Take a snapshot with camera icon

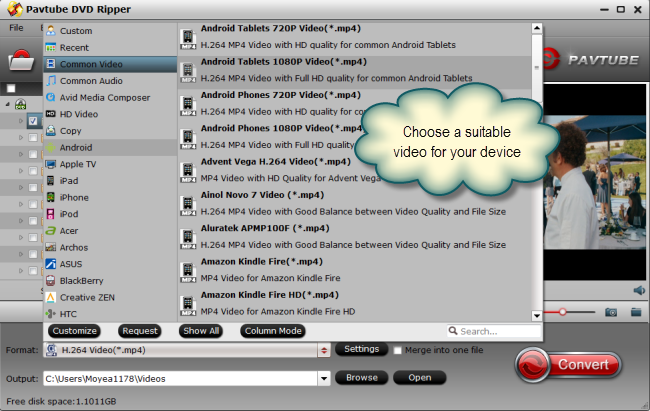611,312
